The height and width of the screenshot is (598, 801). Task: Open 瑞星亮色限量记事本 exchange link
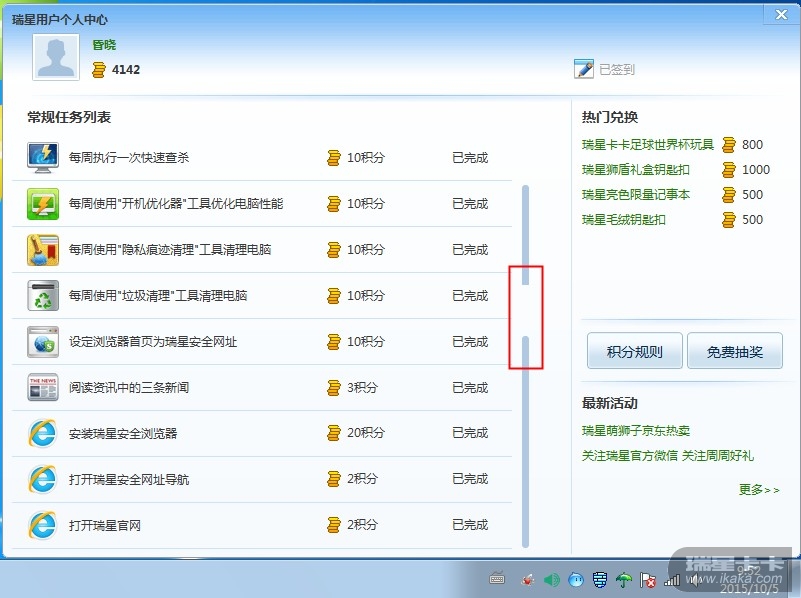[x=635, y=195]
